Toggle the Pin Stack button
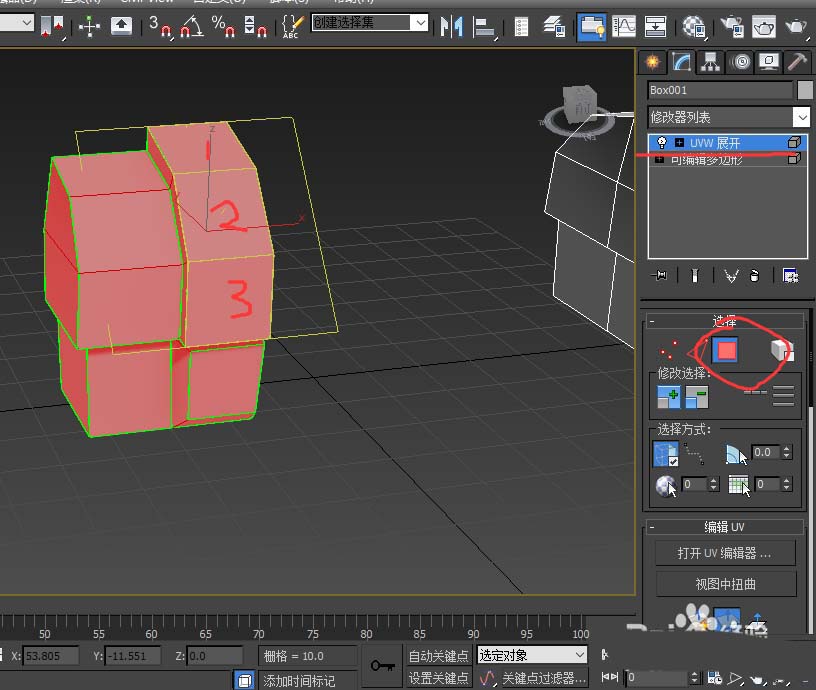 pyautogui.click(x=660, y=276)
